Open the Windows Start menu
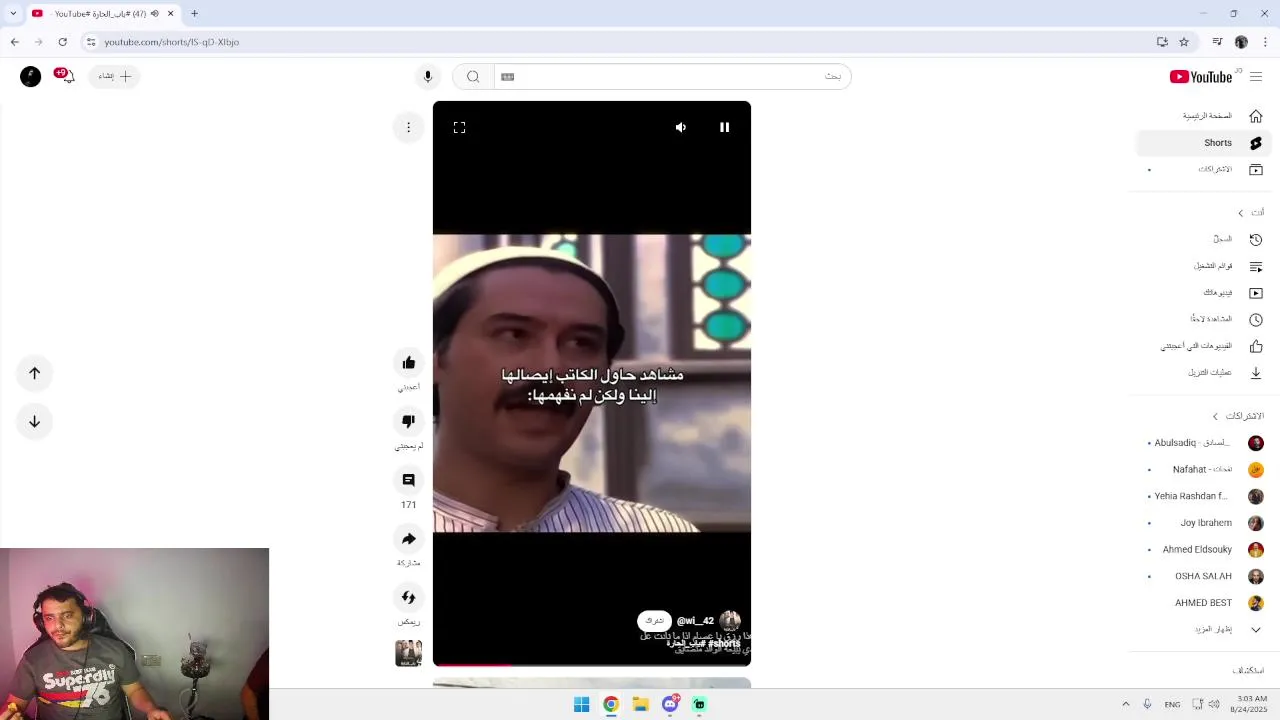The image size is (1280, 720). 581,705
